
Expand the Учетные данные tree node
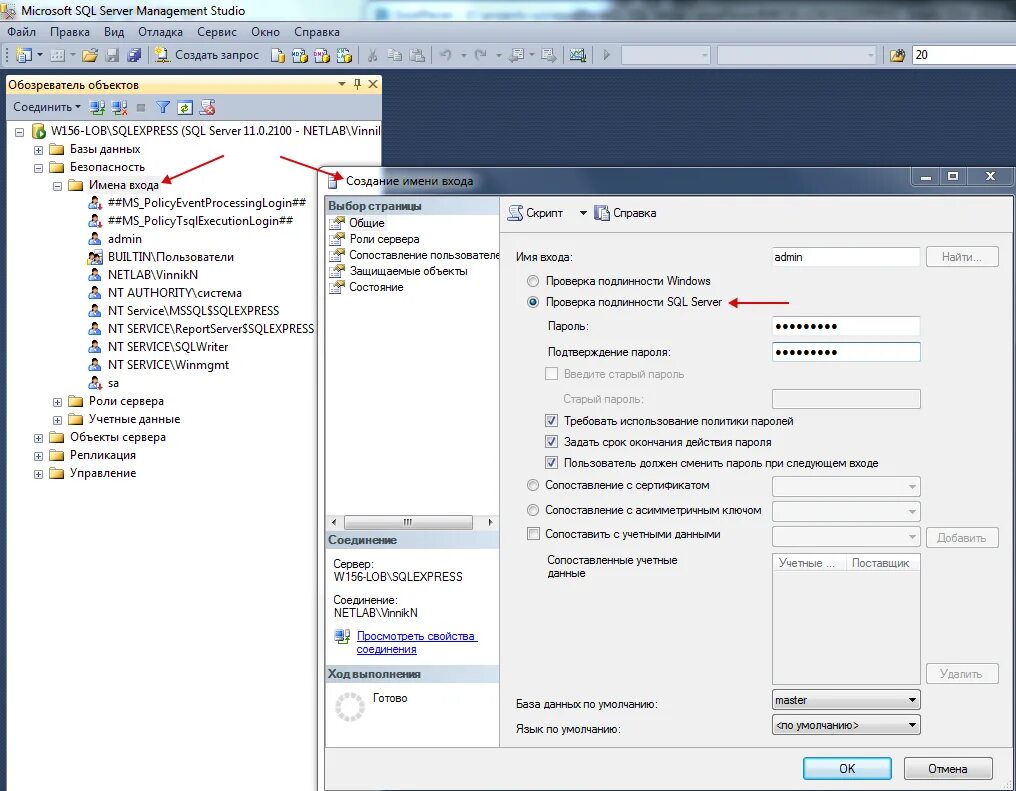pyautogui.click(x=57, y=420)
